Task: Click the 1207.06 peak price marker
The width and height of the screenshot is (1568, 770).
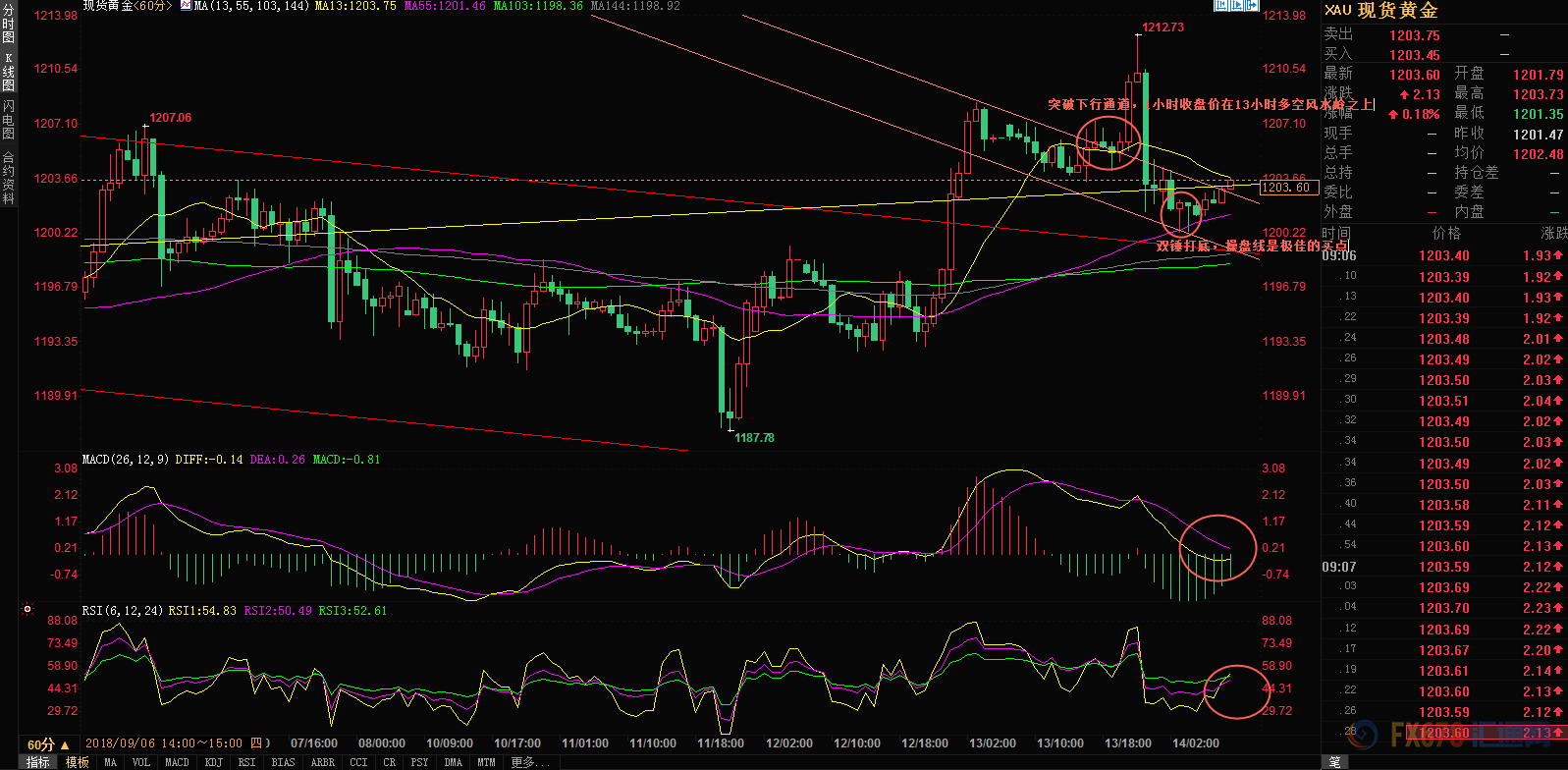Action: point(171,118)
